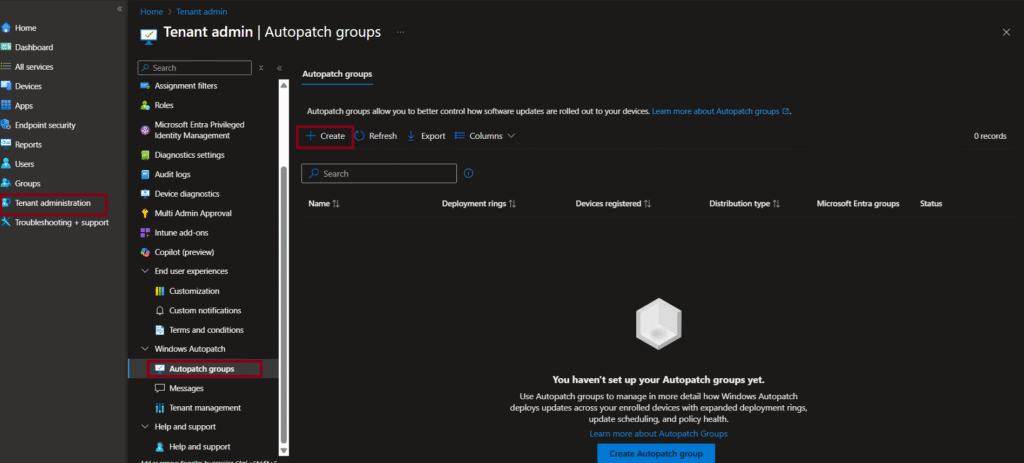This screenshot has height=463, width=1024.
Task: Refresh the Autopatch groups list
Action: click(x=376, y=136)
